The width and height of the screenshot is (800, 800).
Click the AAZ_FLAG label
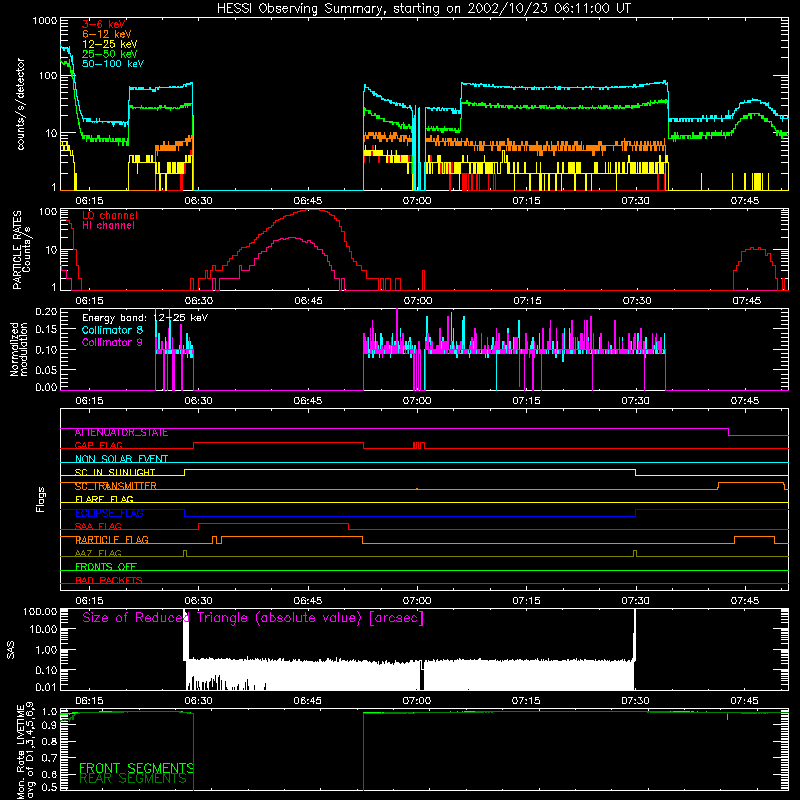(x=98, y=554)
